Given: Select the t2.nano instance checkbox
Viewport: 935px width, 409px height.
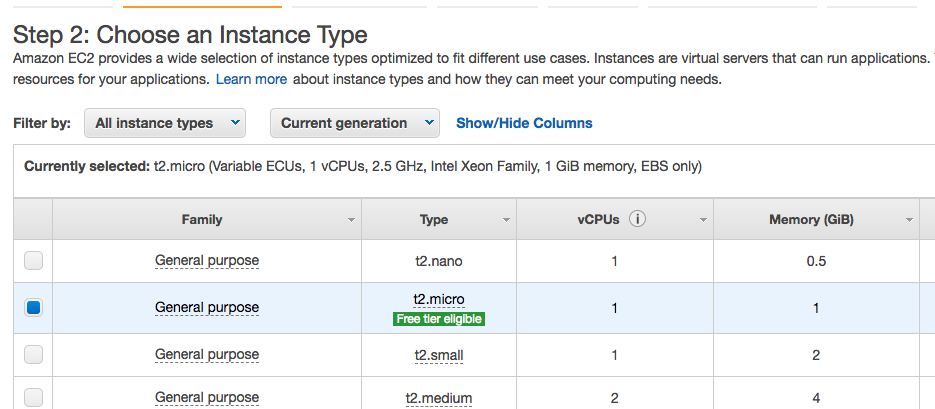Looking at the screenshot, I should pos(34,261).
